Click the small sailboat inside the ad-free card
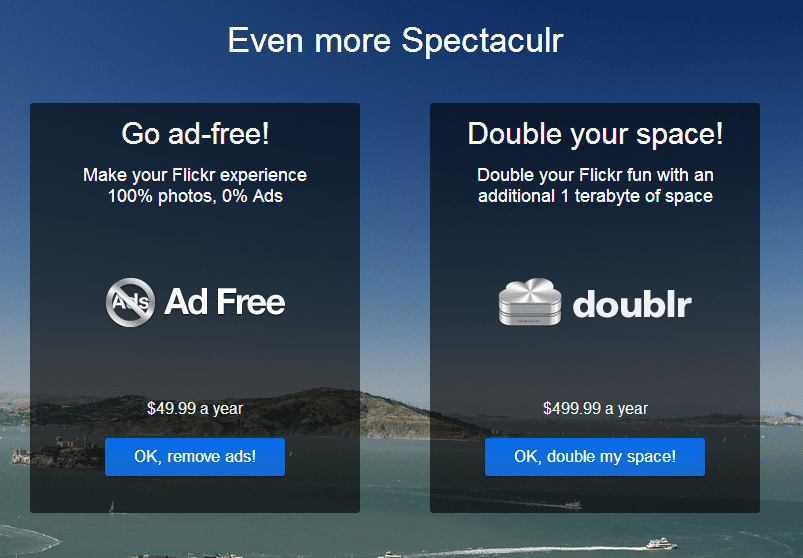The width and height of the screenshot is (803, 558). tap(111, 507)
